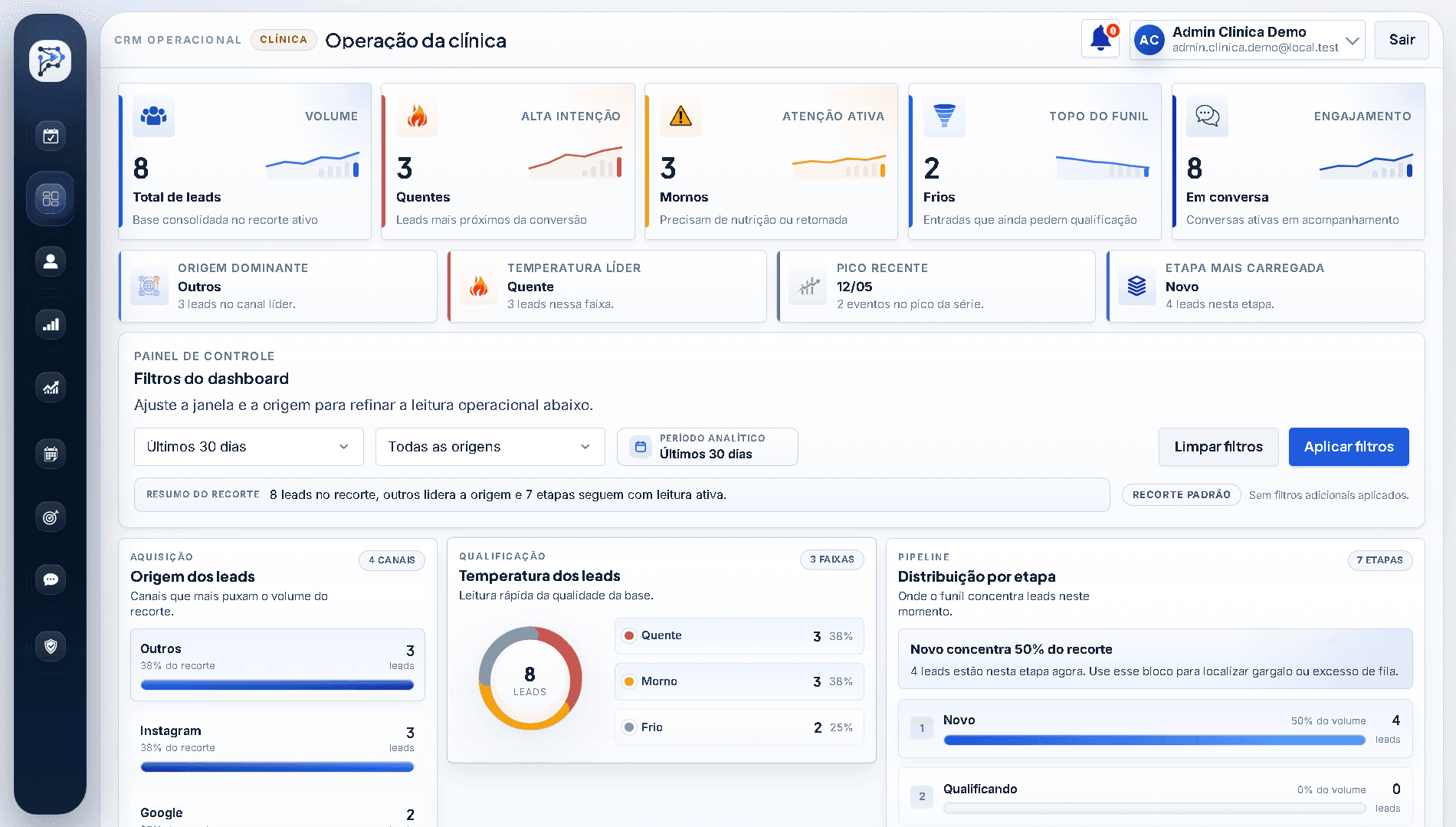1456x827 pixels.
Task: Open the trend line analytics sidebar icon
Action: pyautogui.click(x=51, y=388)
